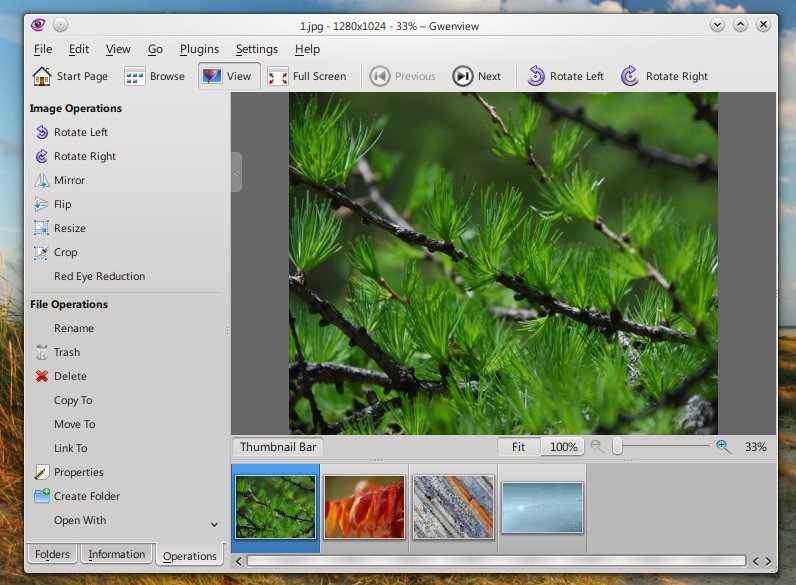Click the right scroll arrow of thumbnail bar

768,561
